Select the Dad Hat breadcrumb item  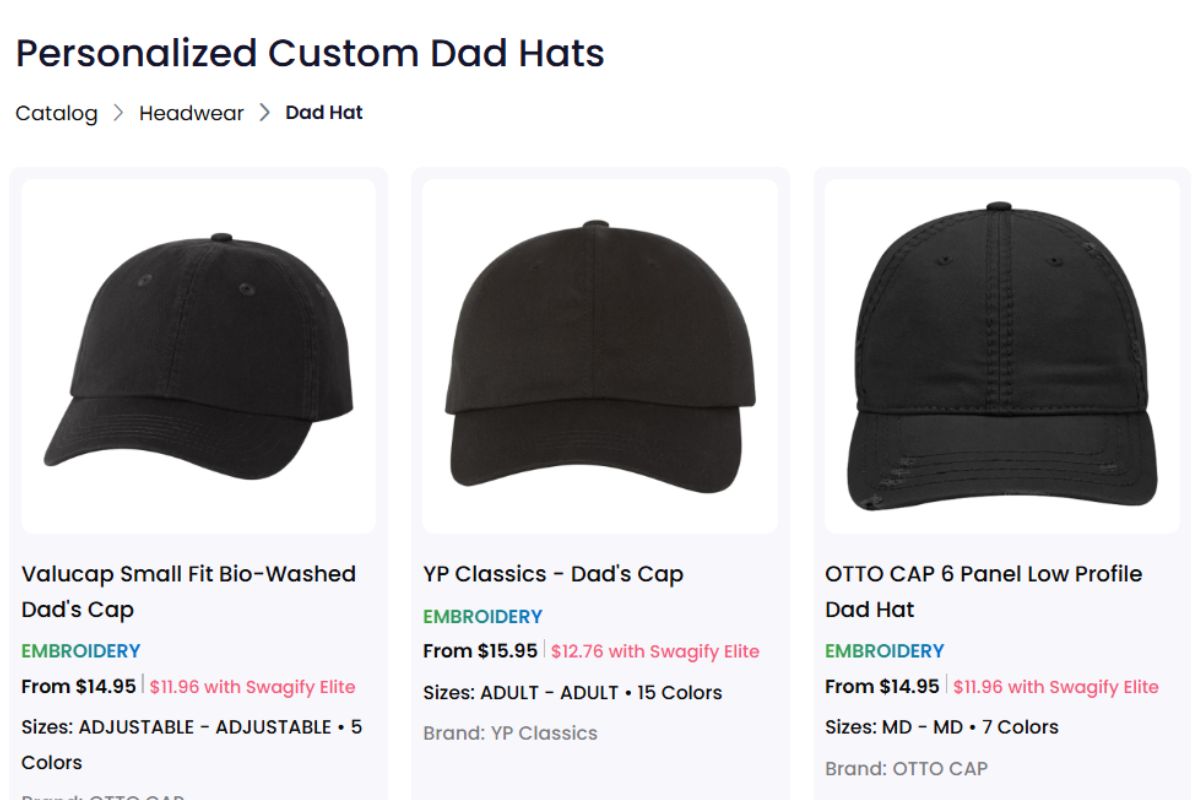(324, 113)
